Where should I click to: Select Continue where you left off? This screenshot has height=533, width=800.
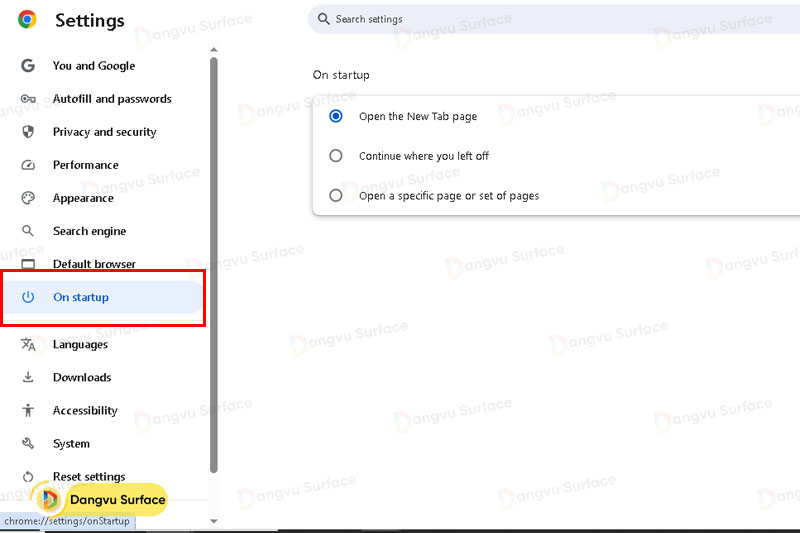click(x=336, y=156)
